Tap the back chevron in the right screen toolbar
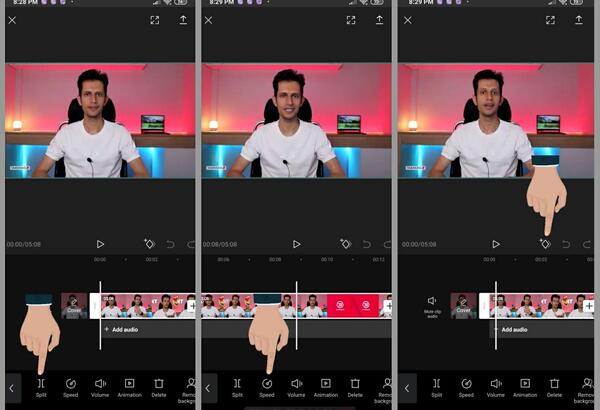Screen dimensions: 600x410 [407, 388]
